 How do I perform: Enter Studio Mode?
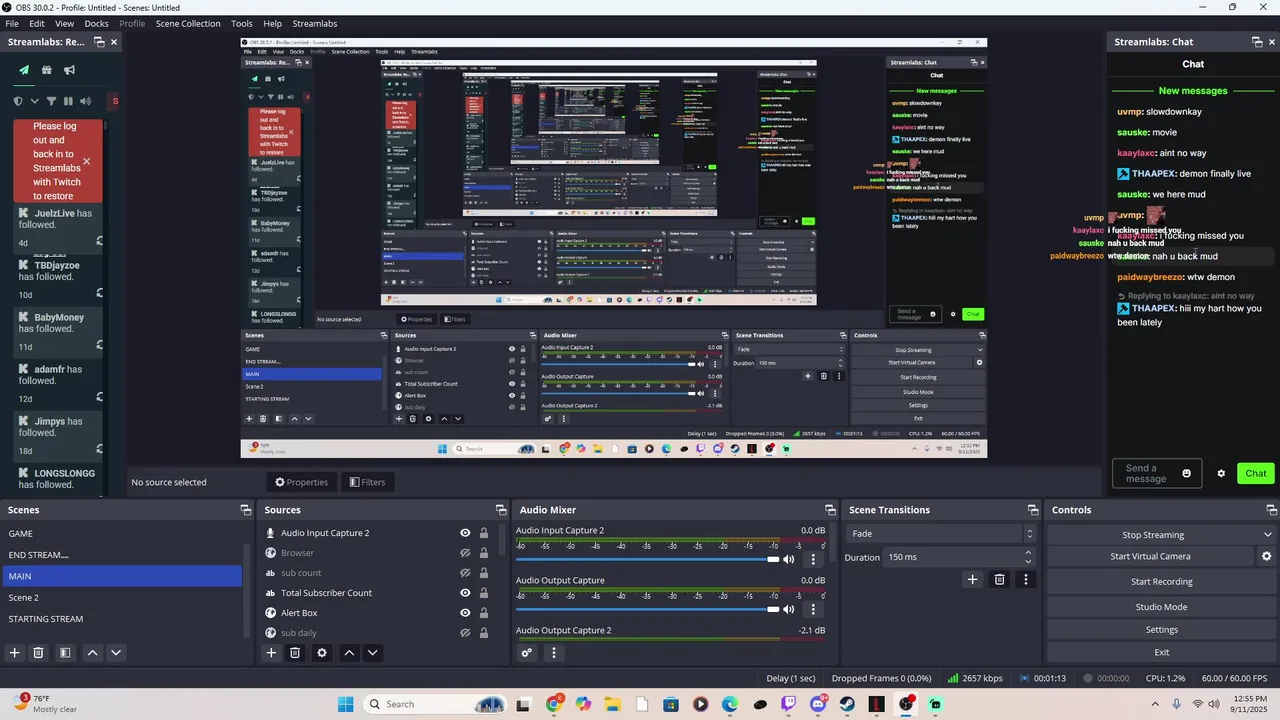pyautogui.click(x=1161, y=606)
